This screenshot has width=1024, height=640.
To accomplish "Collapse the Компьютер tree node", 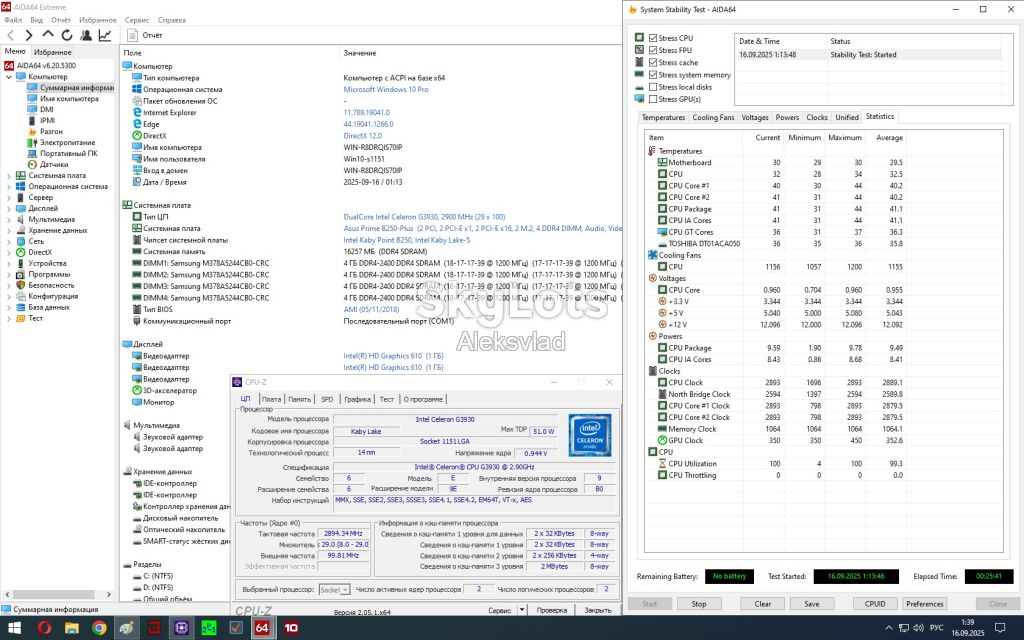I will pyautogui.click(x=8, y=77).
